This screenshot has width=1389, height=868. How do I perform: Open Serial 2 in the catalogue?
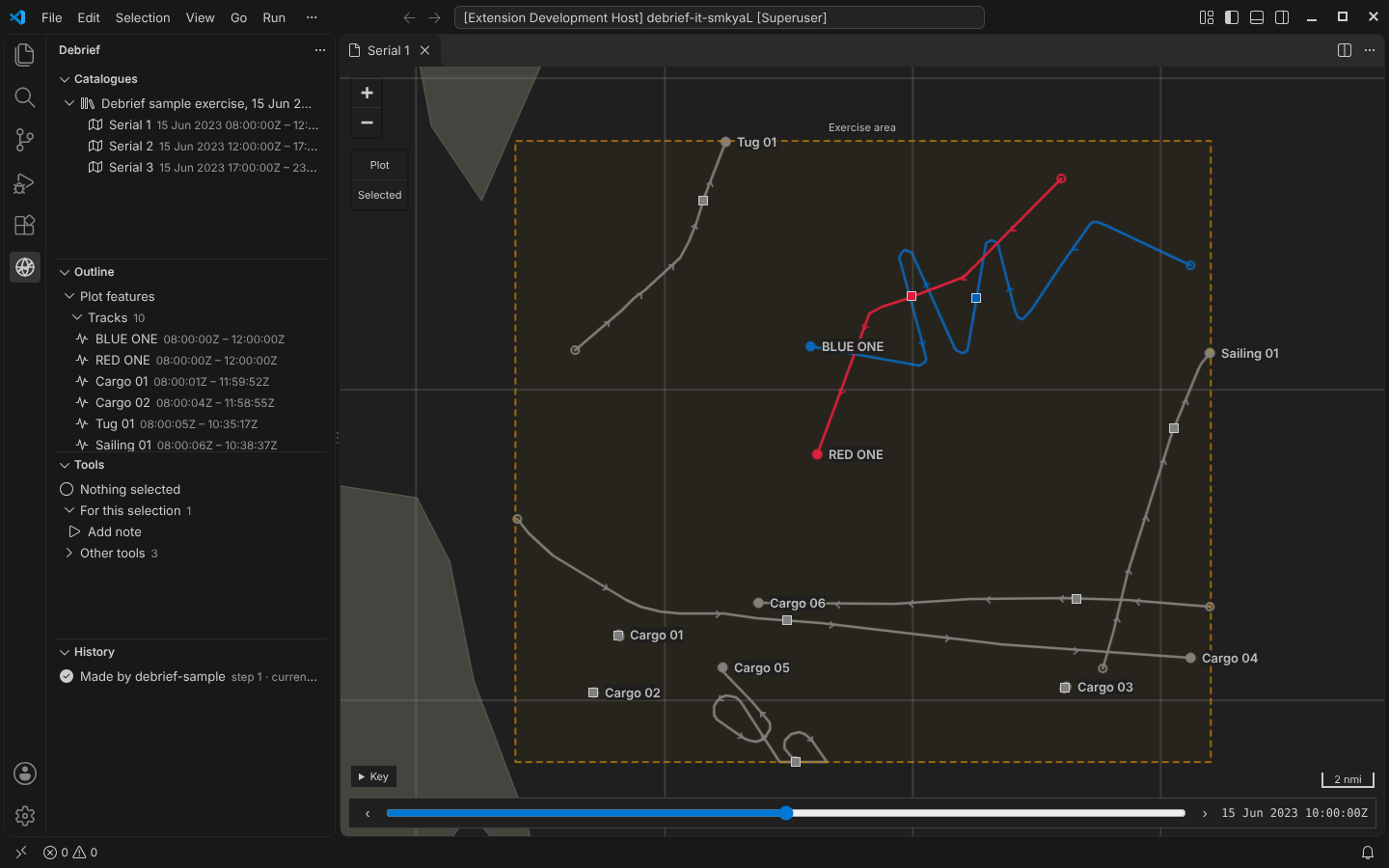coord(191,146)
